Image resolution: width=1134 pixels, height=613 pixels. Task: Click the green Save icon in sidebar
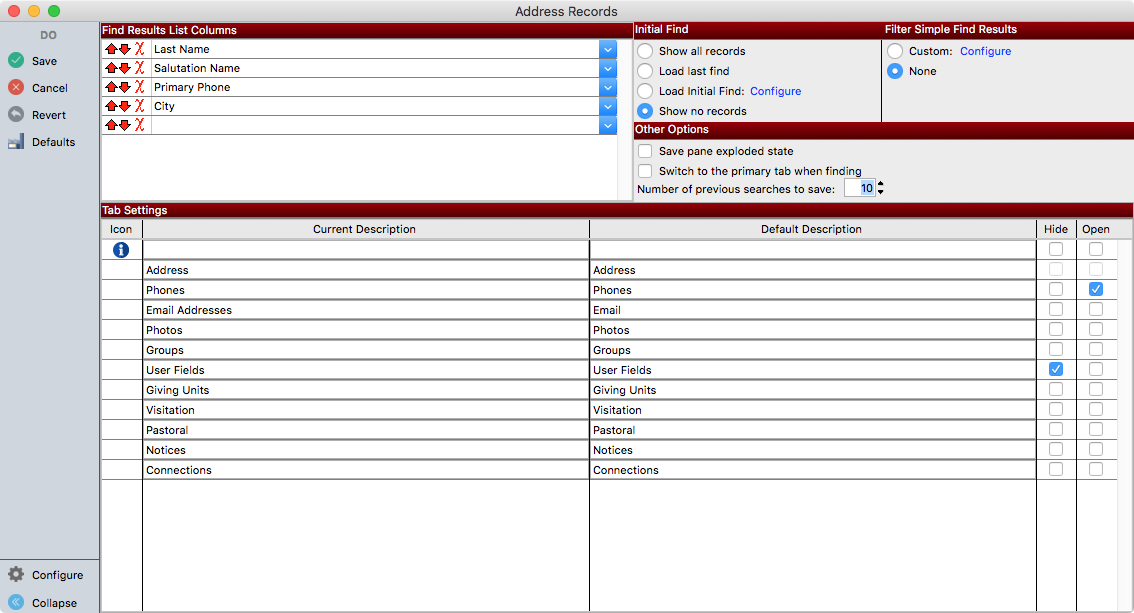pos(16,61)
